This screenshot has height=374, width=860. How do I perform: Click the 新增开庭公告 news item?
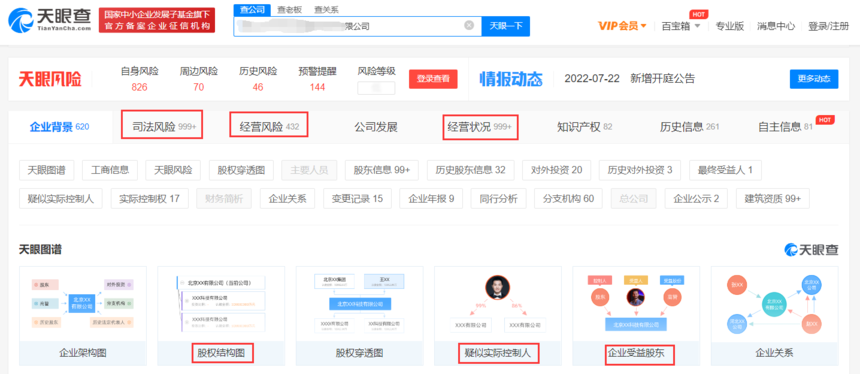pyautogui.click(x=663, y=78)
